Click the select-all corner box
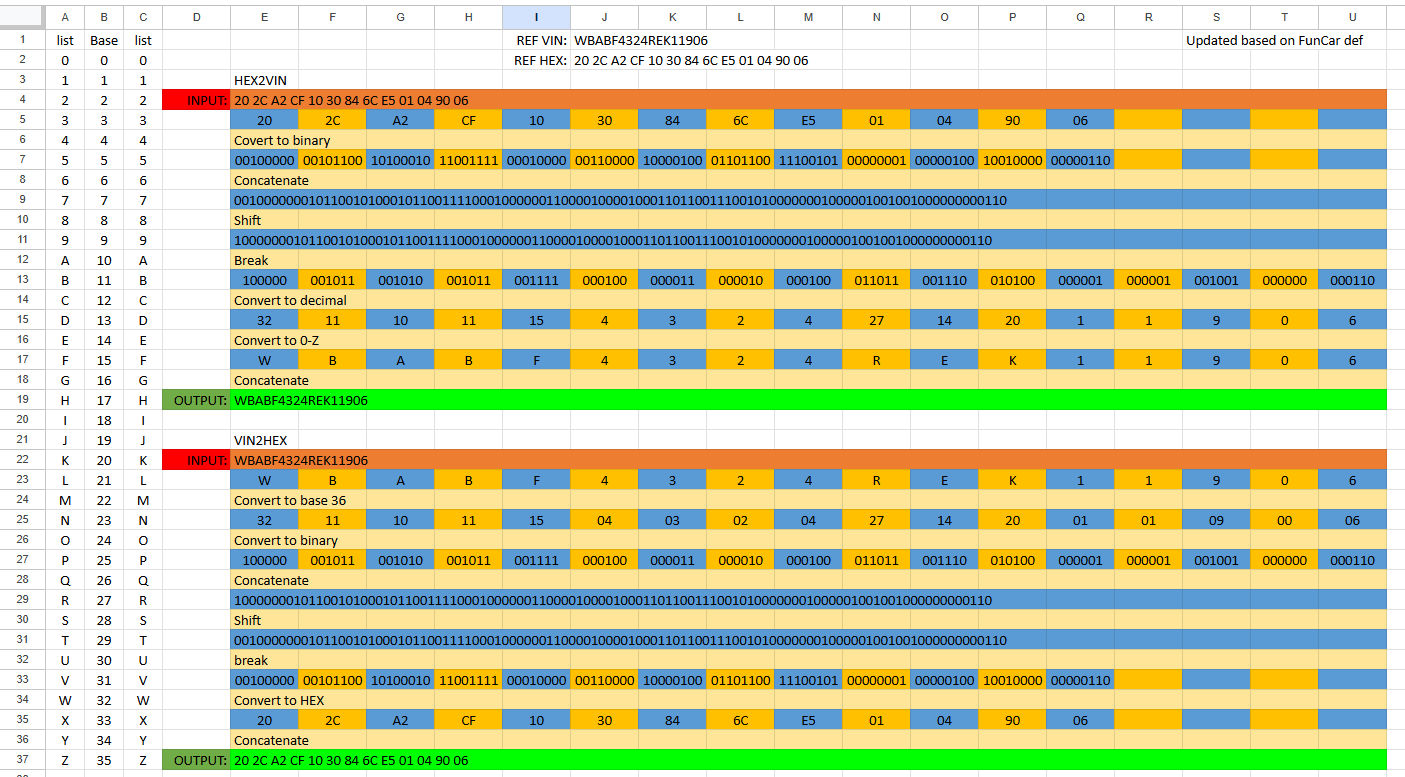 pyautogui.click(x=22, y=17)
